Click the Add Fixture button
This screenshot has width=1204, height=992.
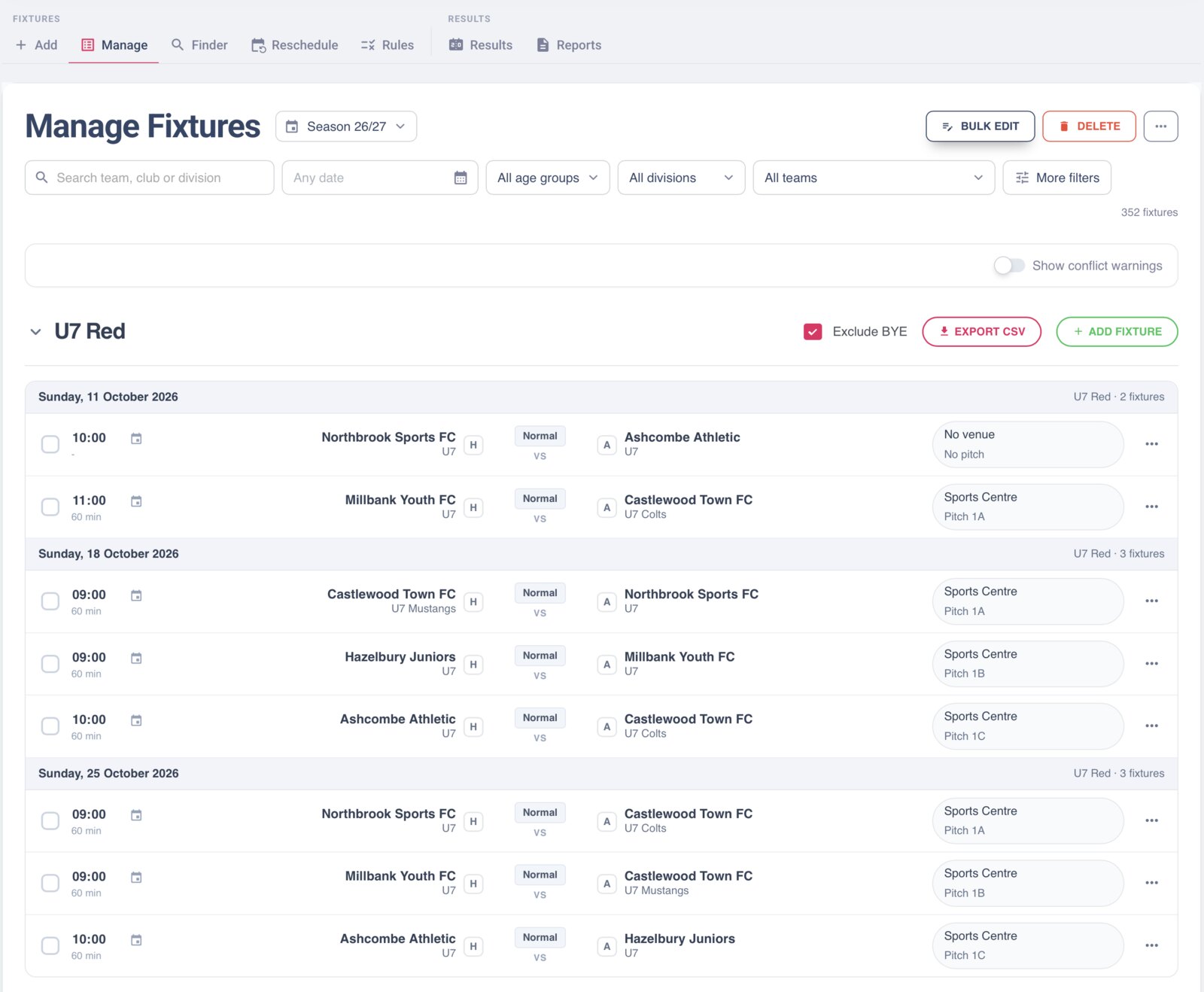(x=1117, y=332)
